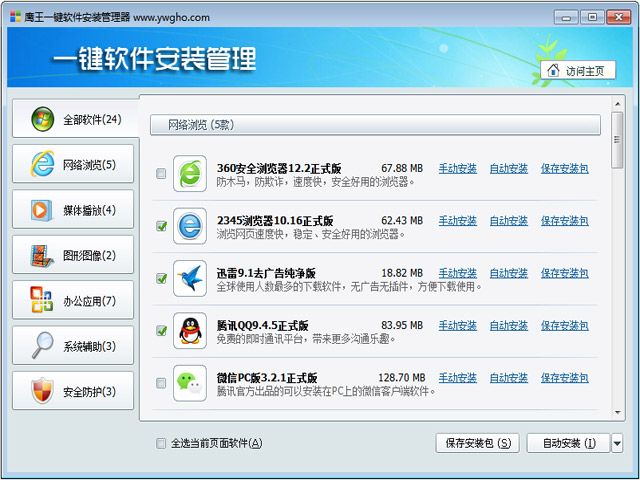
Task: Click 手动安装 link for 微信PC版
Action: 458,378
